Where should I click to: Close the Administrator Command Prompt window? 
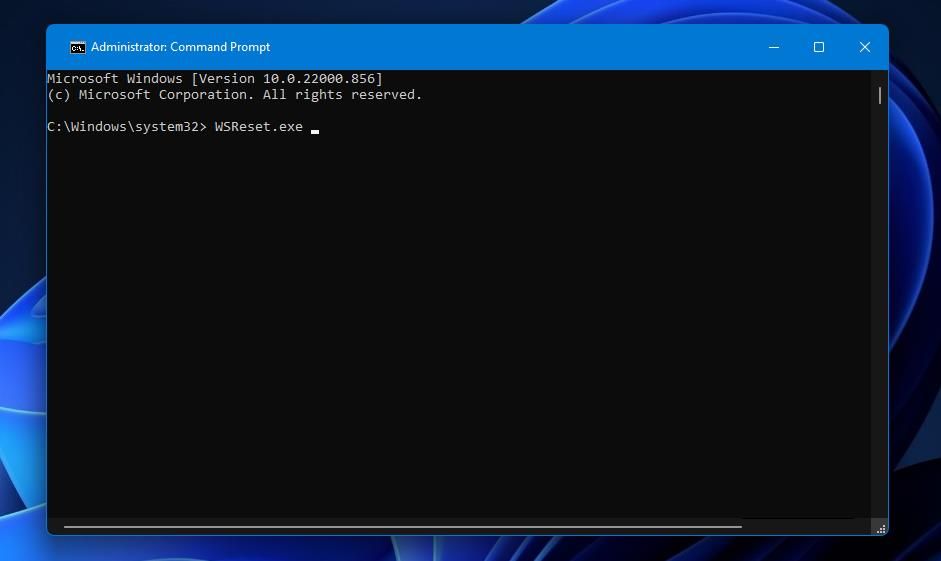coord(865,47)
